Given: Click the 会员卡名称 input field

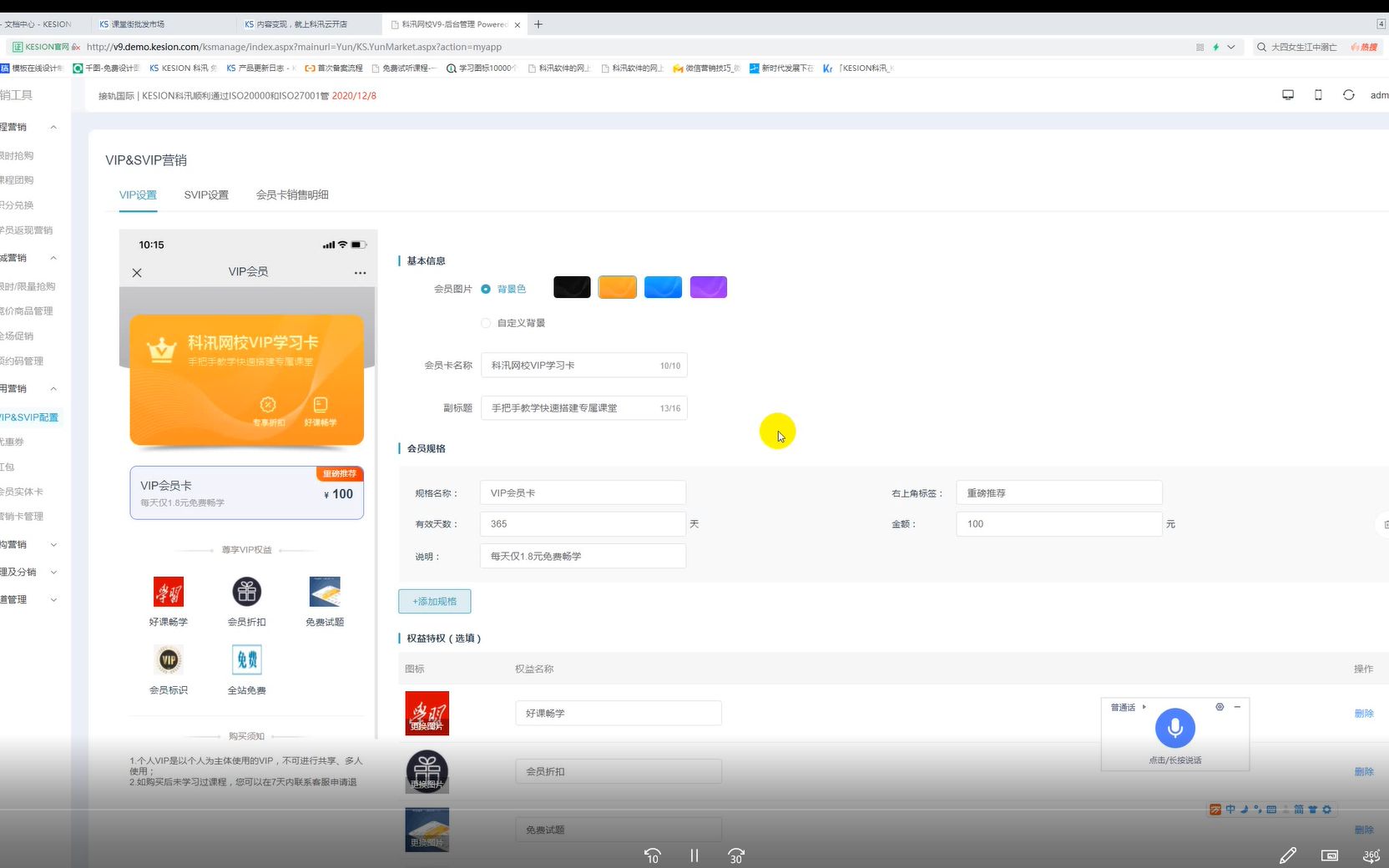Looking at the screenshot, I should pos(583,366).
